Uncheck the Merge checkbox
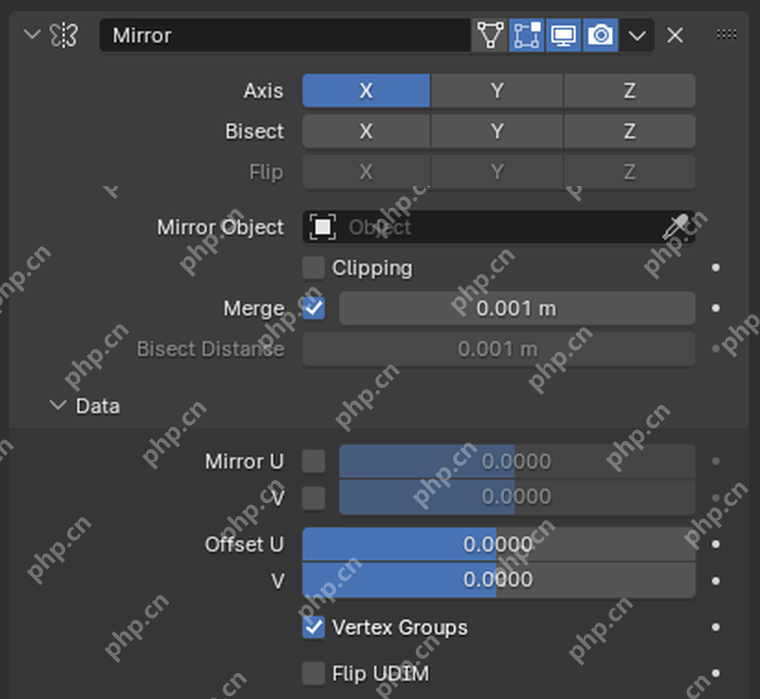760x699 pixels. pos(314,308)
